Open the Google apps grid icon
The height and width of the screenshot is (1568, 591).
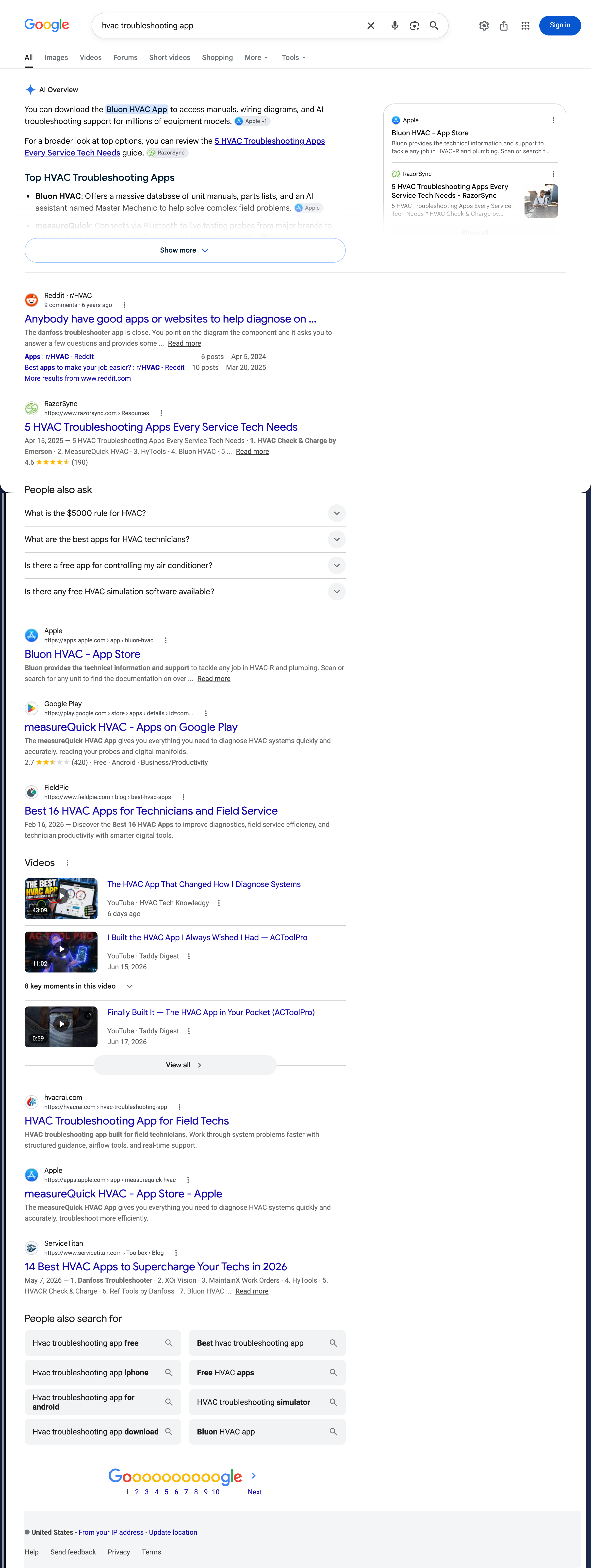pos(525,26)
